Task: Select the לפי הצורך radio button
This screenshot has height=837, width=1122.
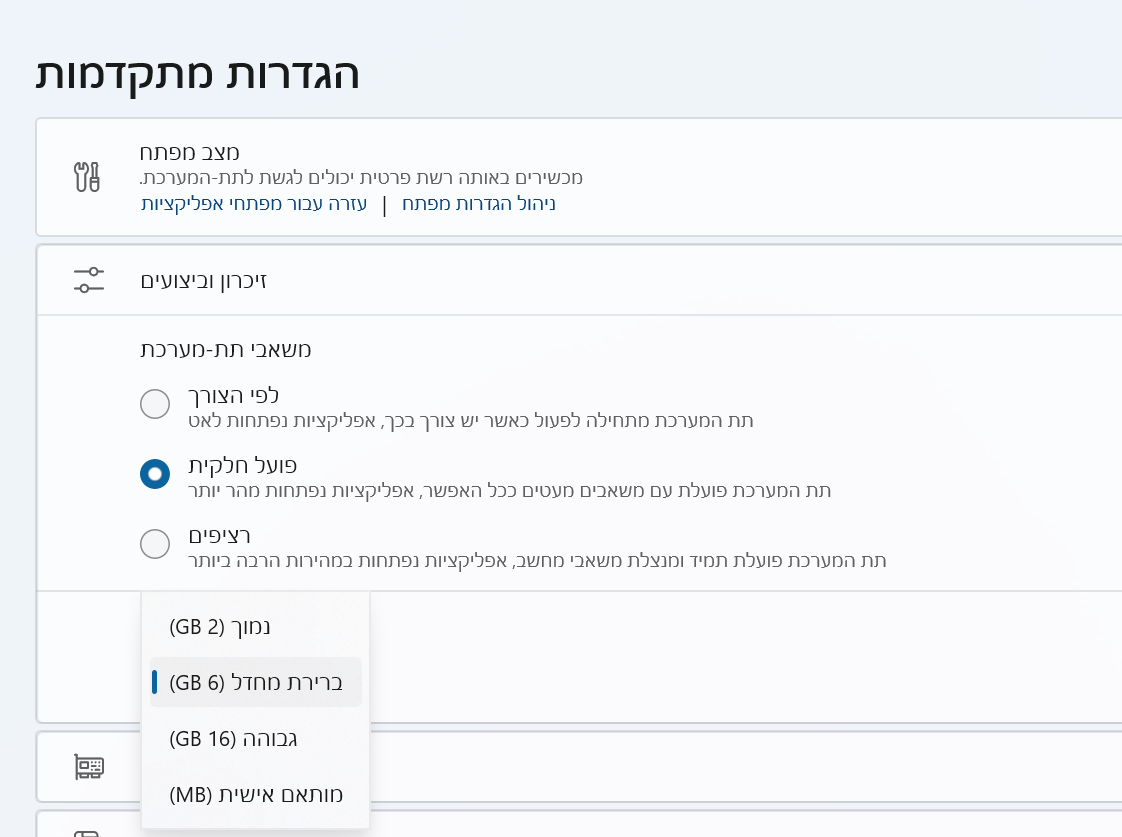Action: 155,404
